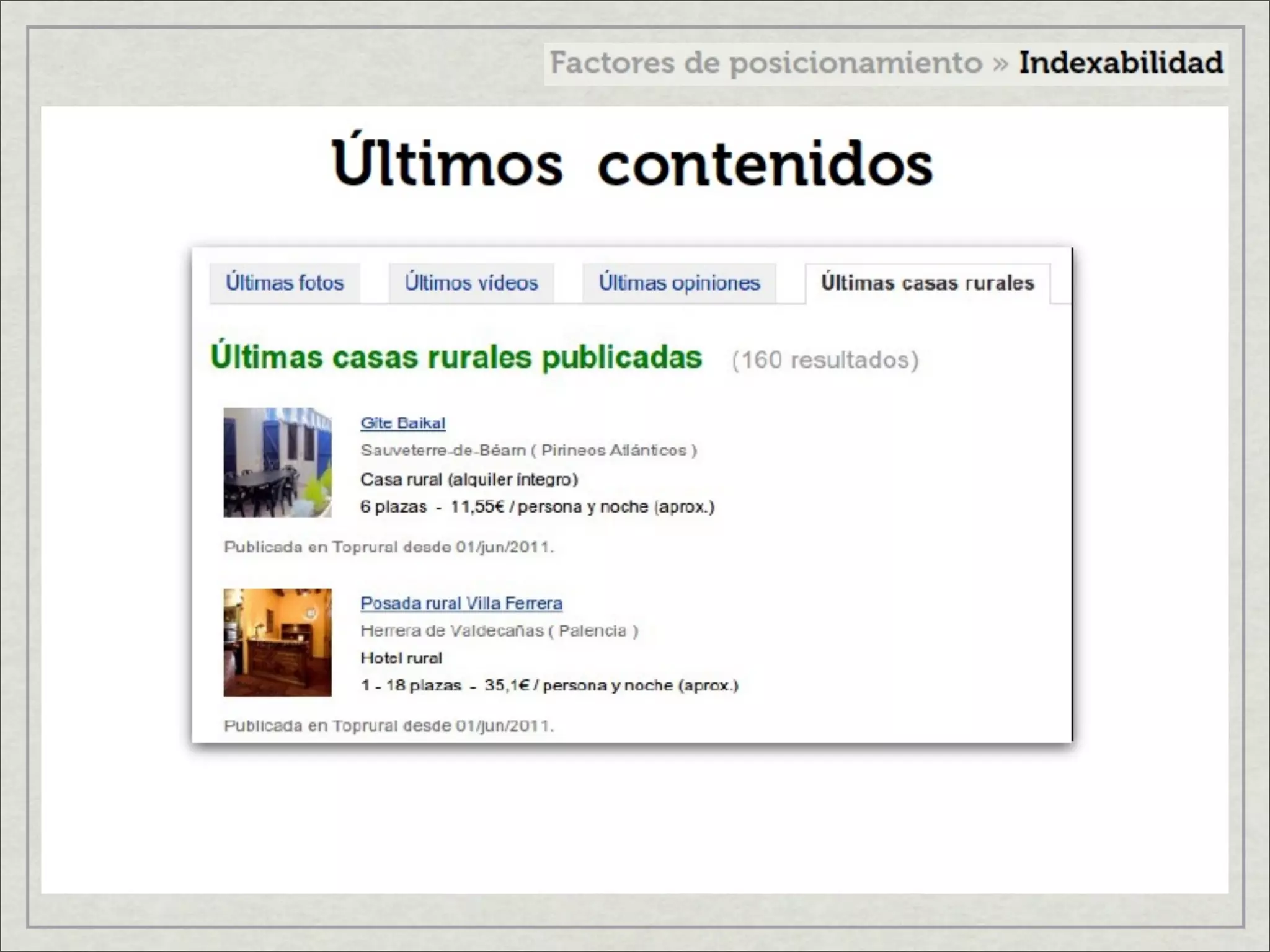Click the Hotel rural type text
Viewport: 1270px width, 952px height.
pos(401,658)
